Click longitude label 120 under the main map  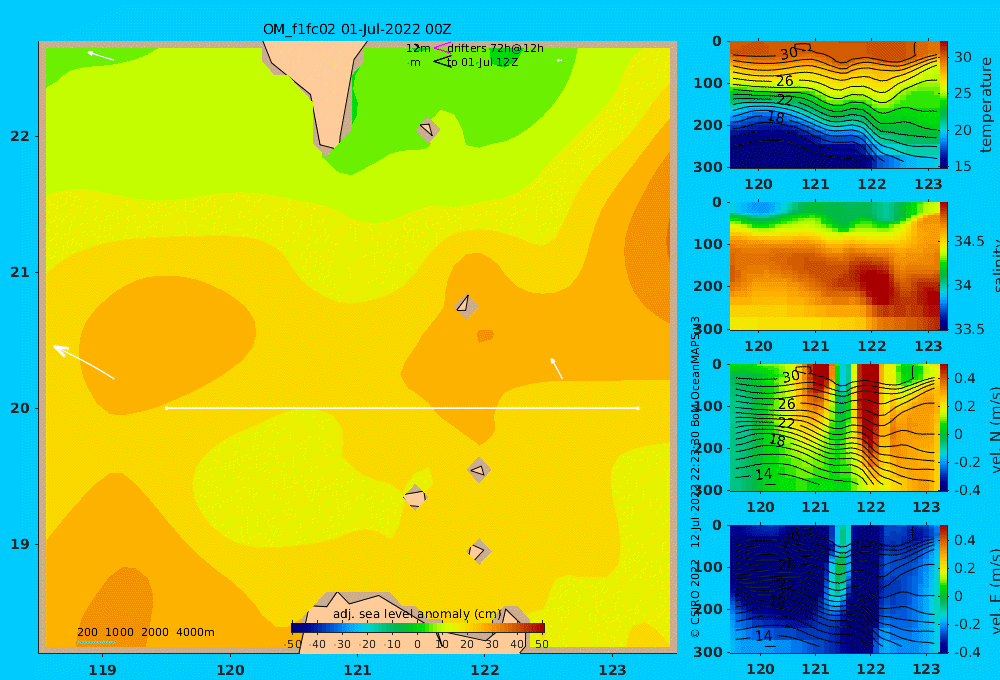230,670
